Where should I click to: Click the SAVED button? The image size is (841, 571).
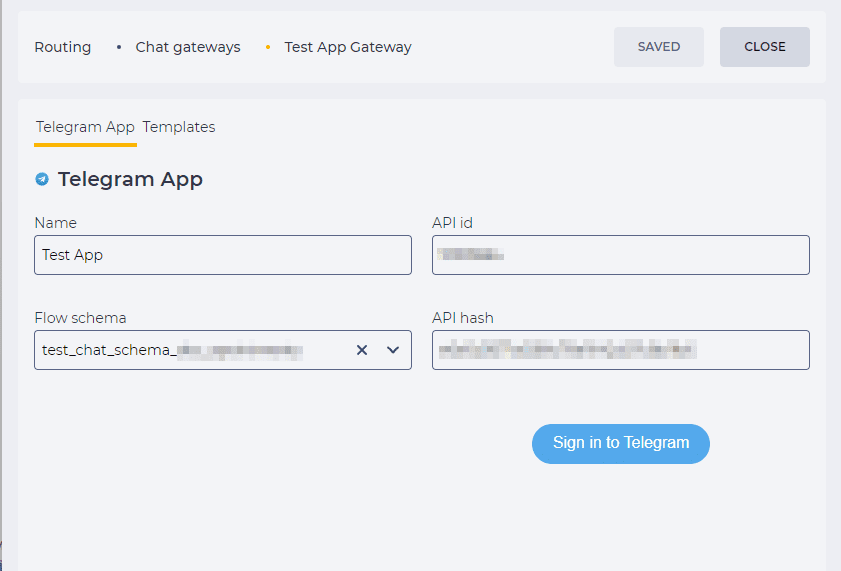click(x=659, y=47)
